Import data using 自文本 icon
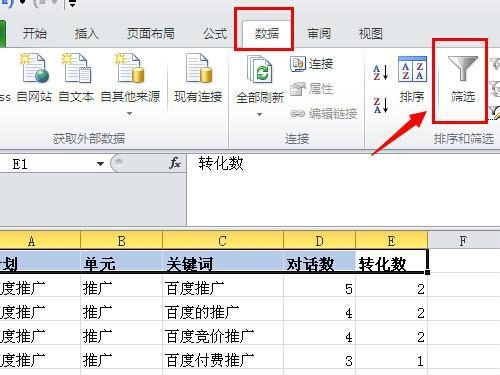The width and height of the screenshot is (500, 375). 76,77
